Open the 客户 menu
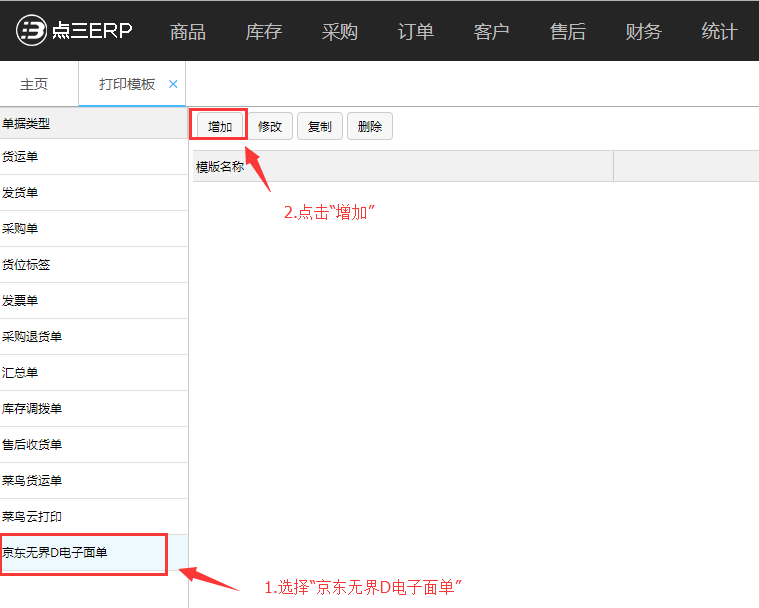759x608 pixels. [x=491, y=32]
